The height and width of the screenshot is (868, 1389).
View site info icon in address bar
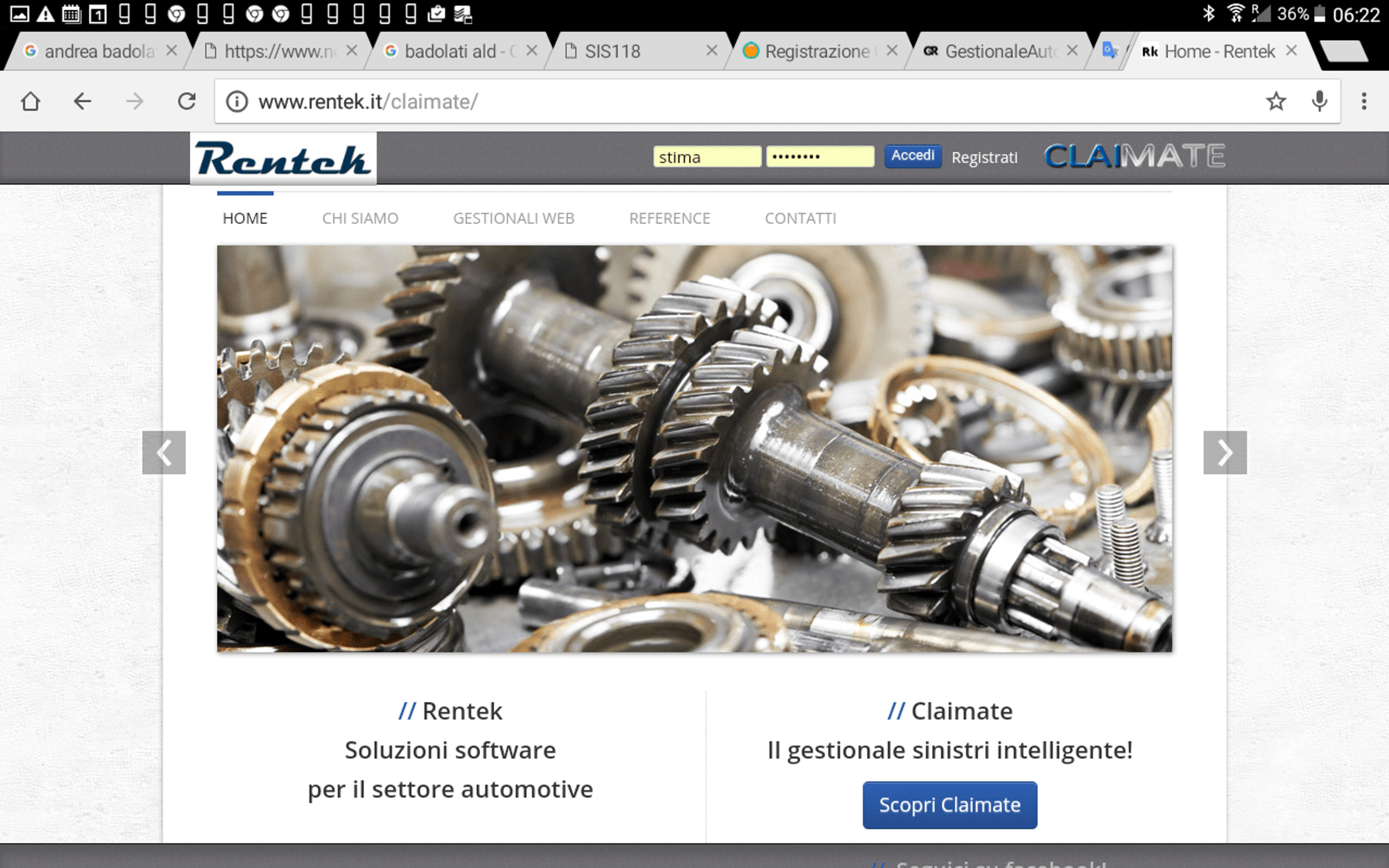[237, 102]
